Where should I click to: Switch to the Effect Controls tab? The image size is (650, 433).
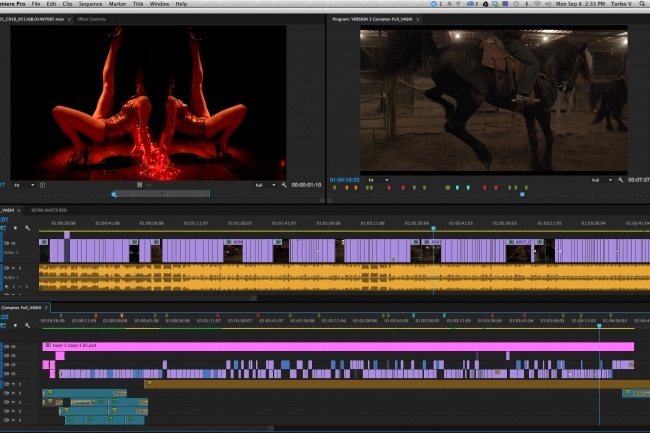[x=92, y=19]
